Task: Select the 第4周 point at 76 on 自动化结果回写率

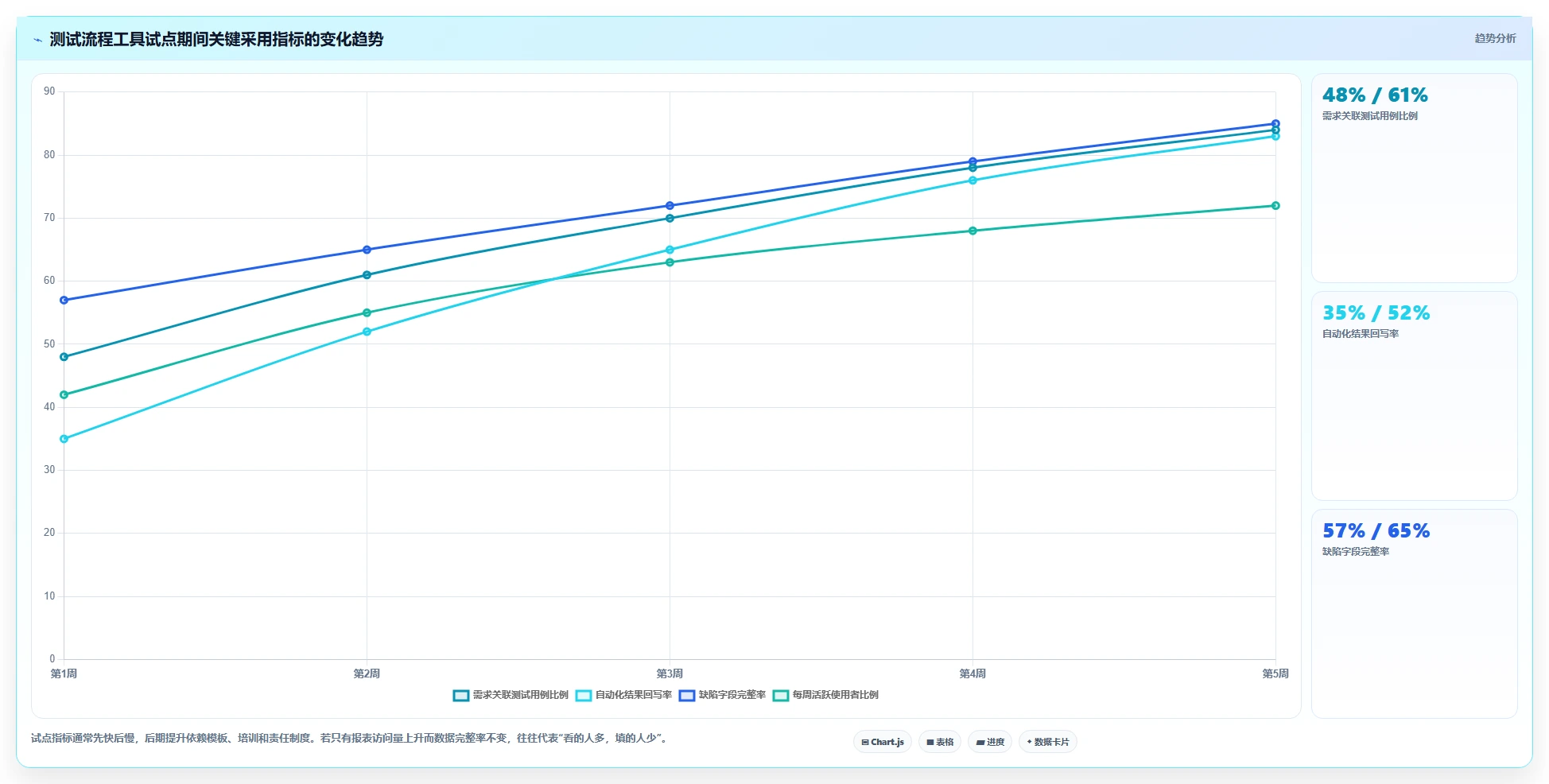Action: coord(972,180)
